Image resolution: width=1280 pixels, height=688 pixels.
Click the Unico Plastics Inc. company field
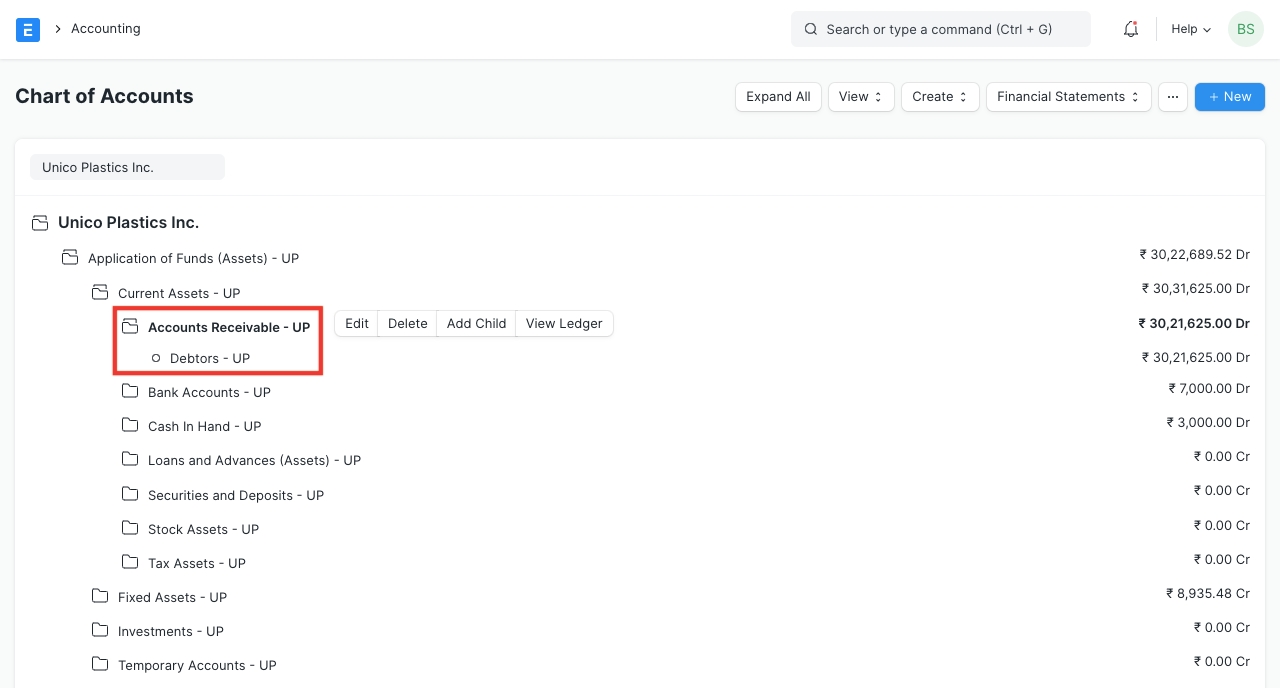[127, 167]
